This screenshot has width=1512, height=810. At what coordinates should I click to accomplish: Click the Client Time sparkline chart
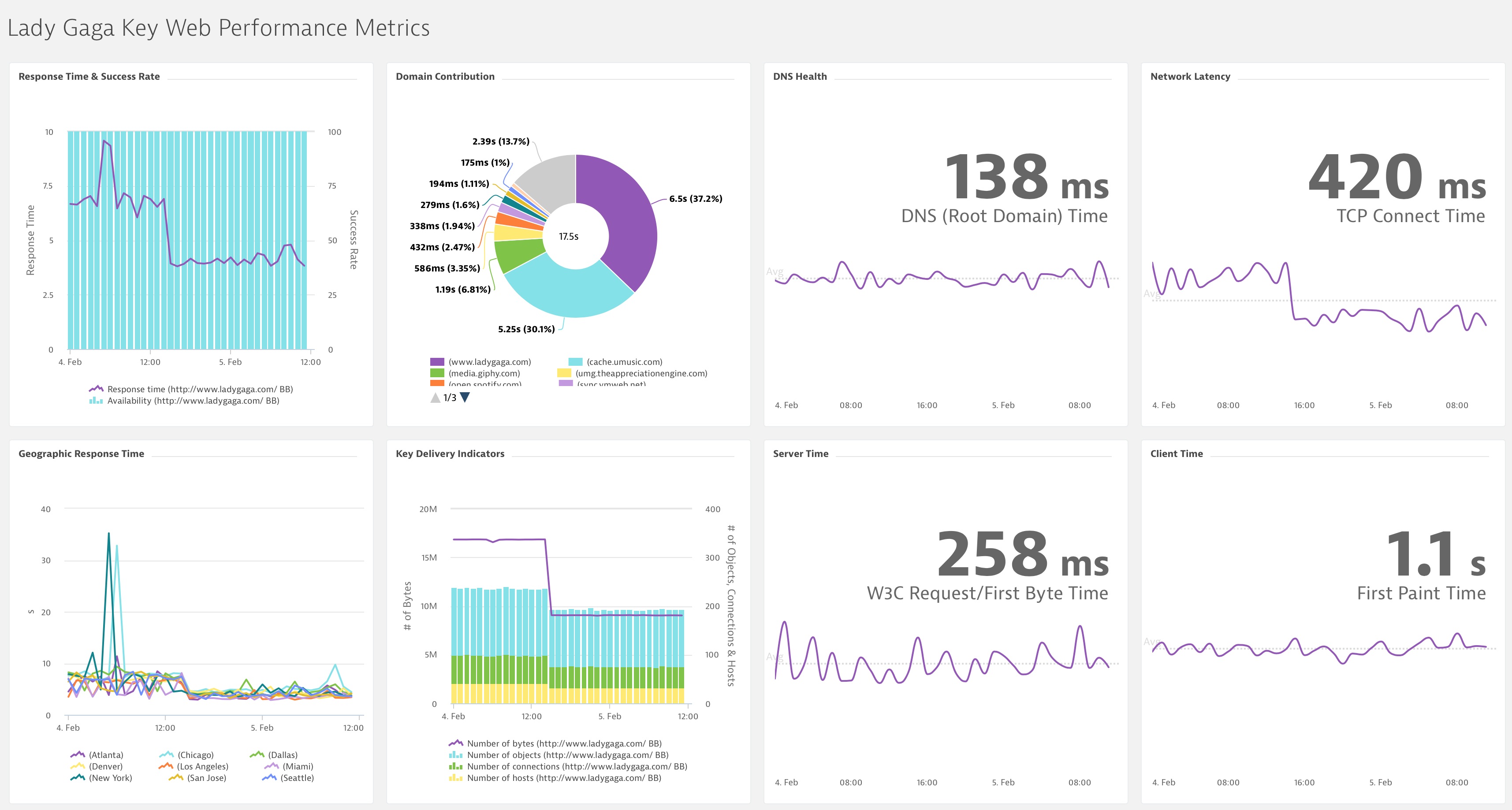click(x=1319, y=649)
